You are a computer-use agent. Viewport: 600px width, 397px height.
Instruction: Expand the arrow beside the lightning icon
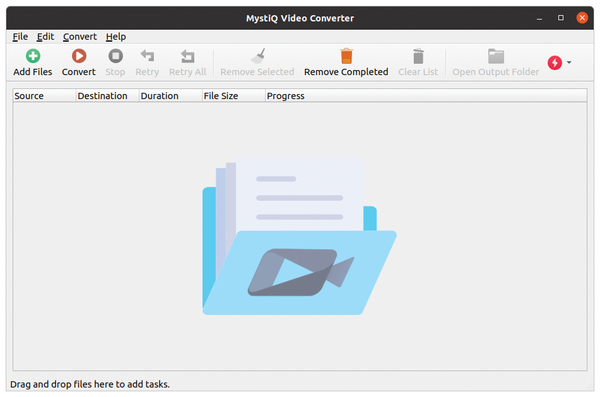pos(569,62)
